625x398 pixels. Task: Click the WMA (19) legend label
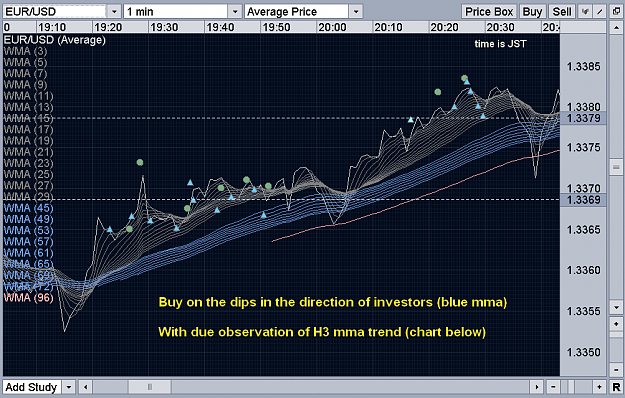(28, 141)
